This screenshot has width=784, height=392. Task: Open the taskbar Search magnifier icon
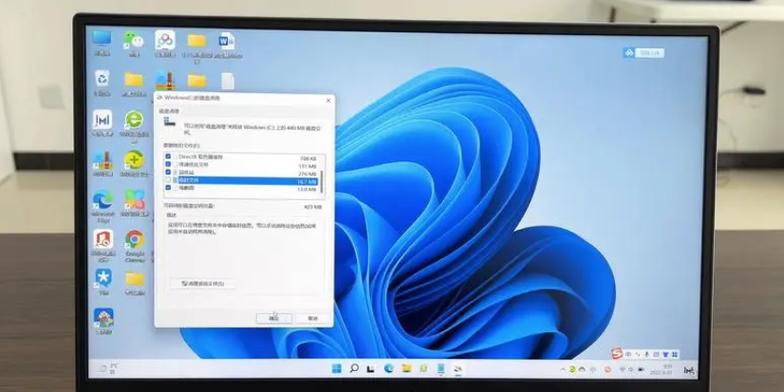click(354, 369)
